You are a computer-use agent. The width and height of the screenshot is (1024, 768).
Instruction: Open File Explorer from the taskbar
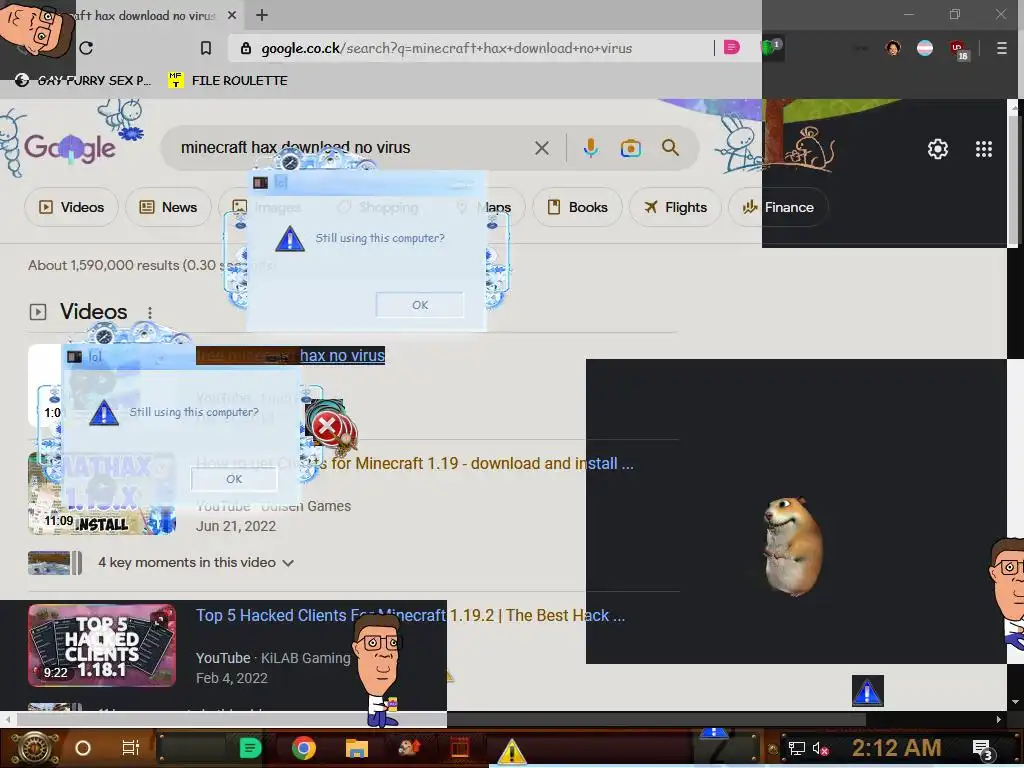click(357, 748)
